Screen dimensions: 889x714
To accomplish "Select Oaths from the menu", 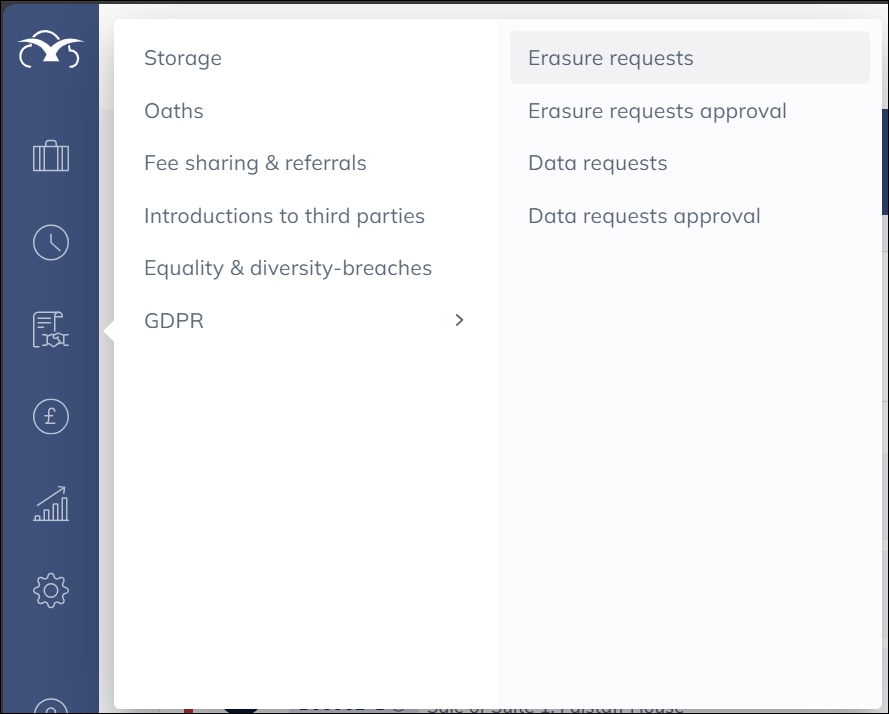I will [174, 111].
